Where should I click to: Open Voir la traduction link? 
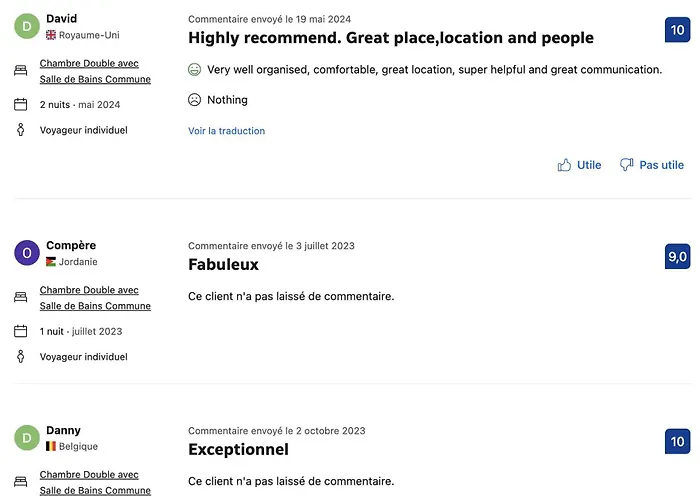click(226, 131)
